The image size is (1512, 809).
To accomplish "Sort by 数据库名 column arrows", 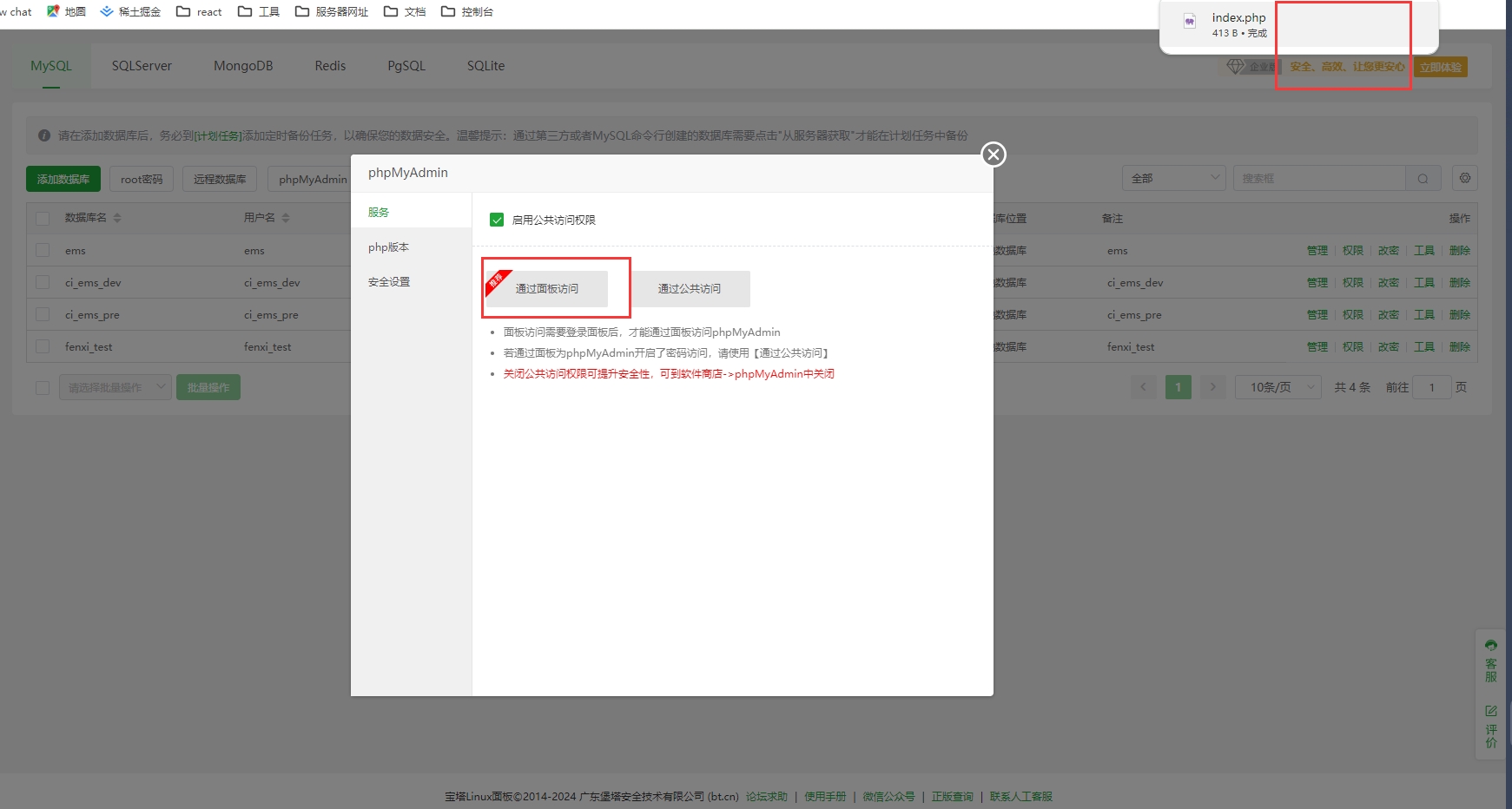I will [x=117, y=218].
